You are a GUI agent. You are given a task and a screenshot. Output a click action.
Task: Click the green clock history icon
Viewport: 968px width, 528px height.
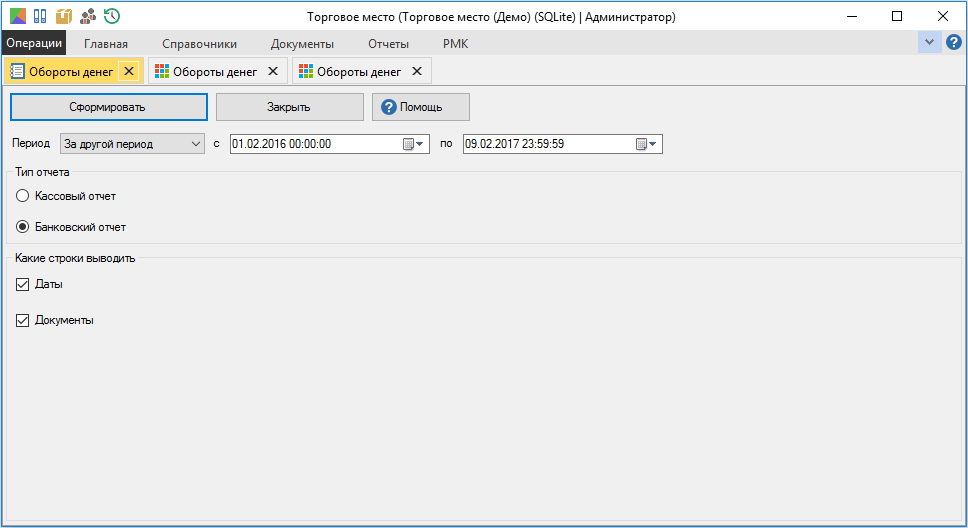click(112, 16)
